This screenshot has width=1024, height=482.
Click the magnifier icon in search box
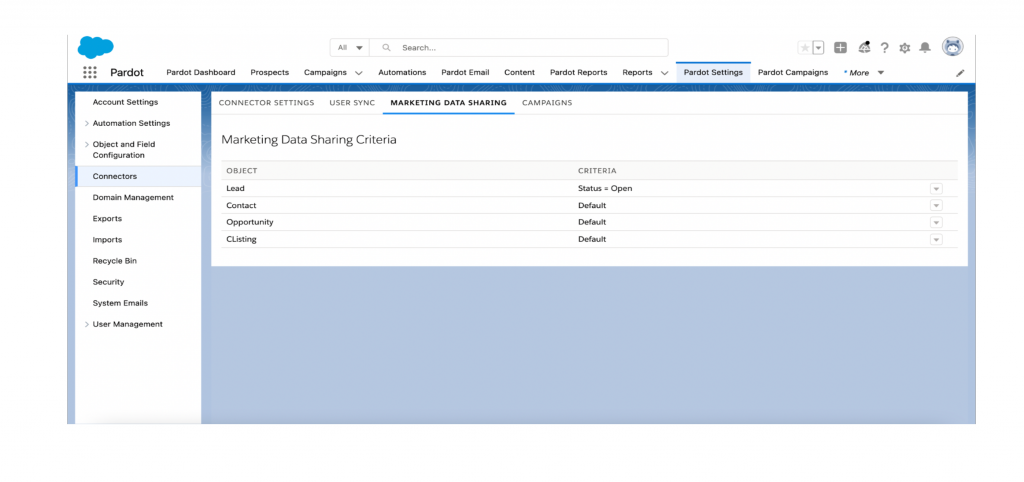point(387,48)
